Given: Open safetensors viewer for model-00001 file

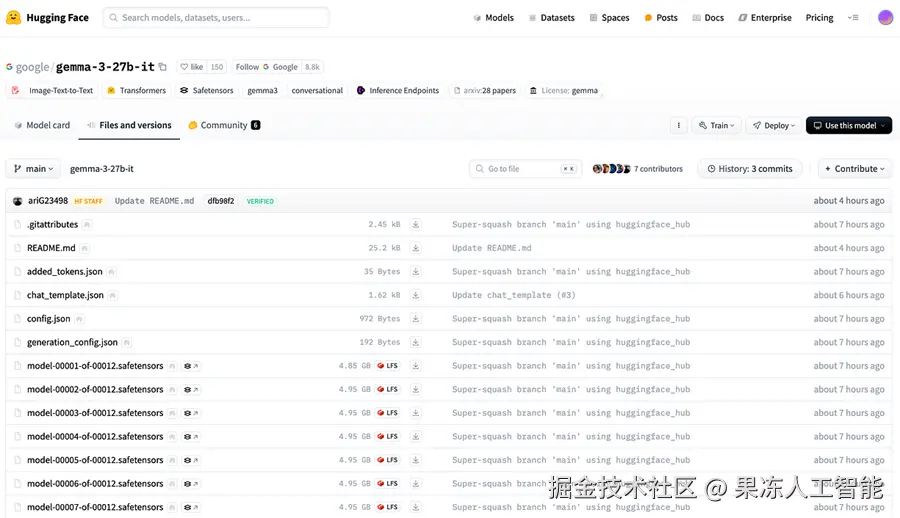Looking at the screenshot, I should 191,366.
